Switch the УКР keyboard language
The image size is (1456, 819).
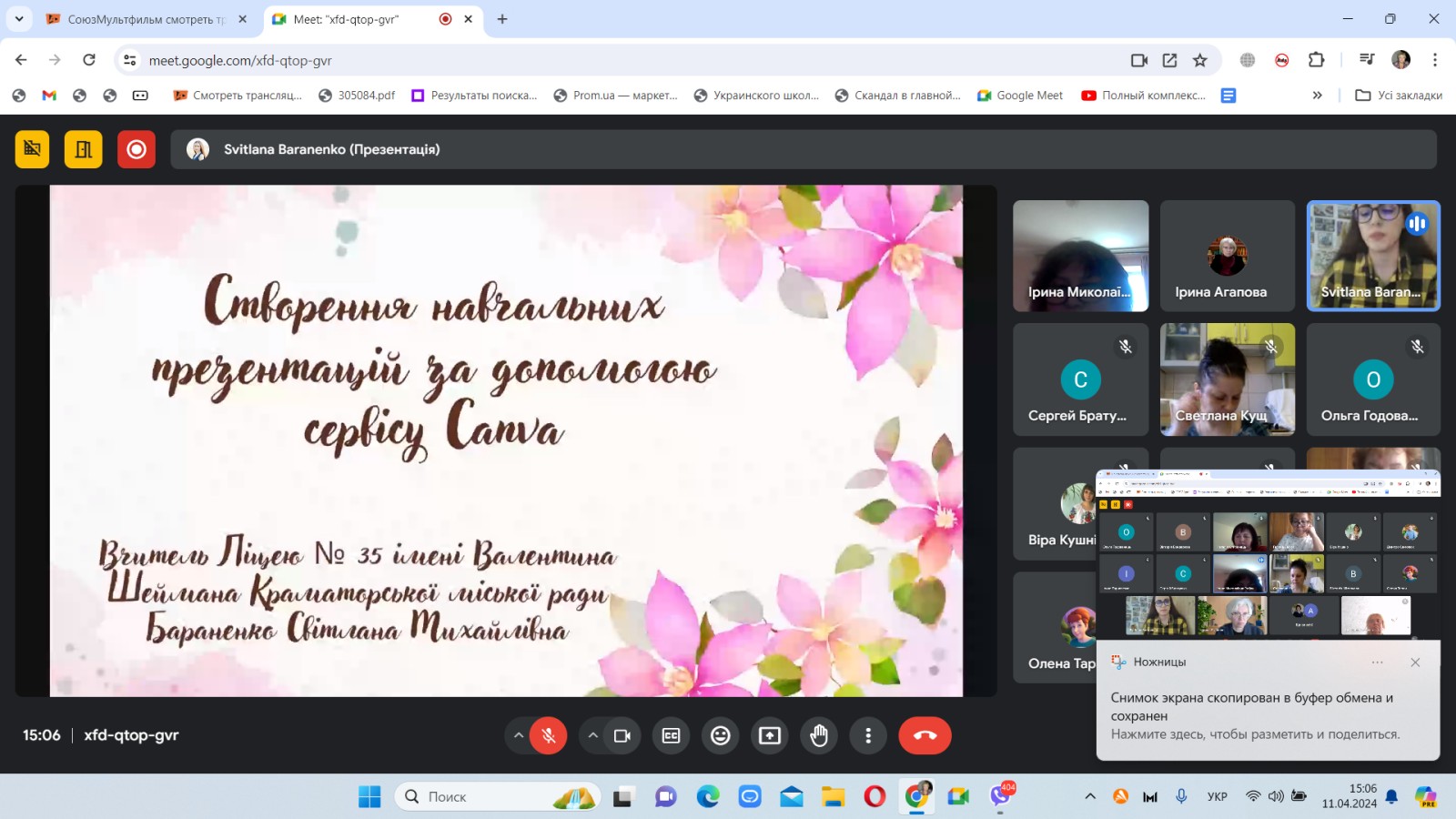point(1217,797)
